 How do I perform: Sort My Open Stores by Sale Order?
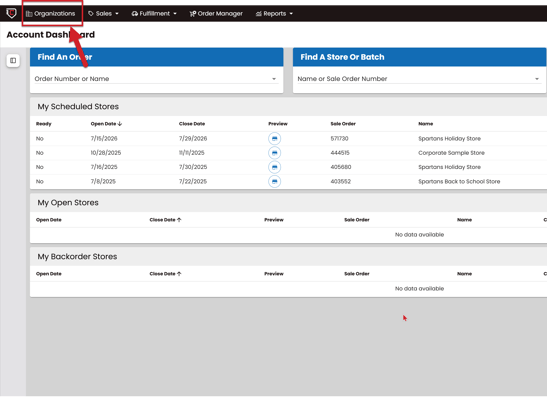point(357,220)
